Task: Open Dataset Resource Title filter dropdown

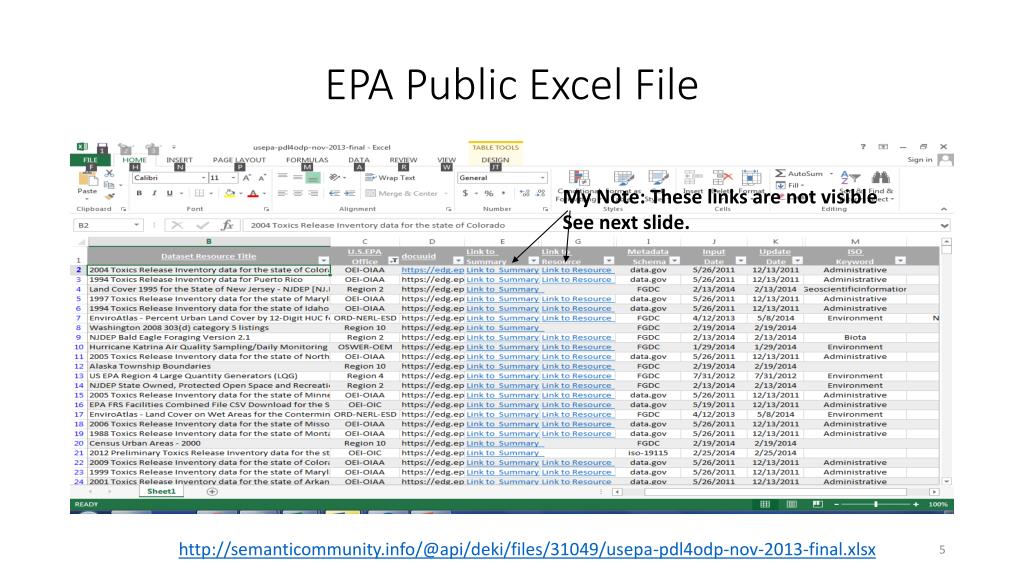Action: click(323, 261)
